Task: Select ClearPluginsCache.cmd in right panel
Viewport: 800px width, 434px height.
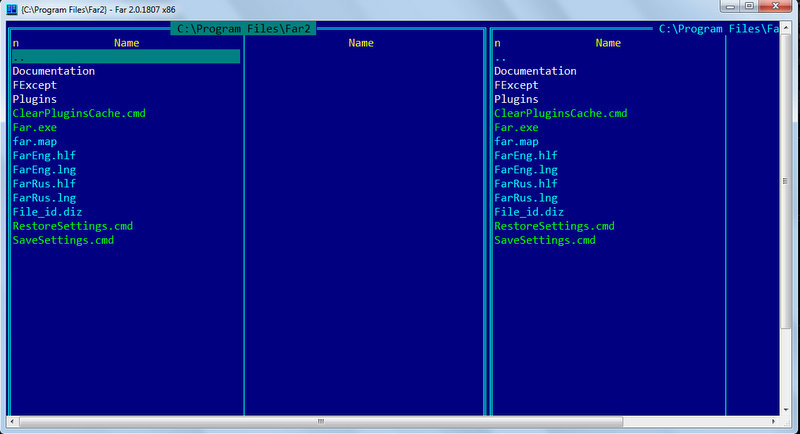Action: coord(561,113)
